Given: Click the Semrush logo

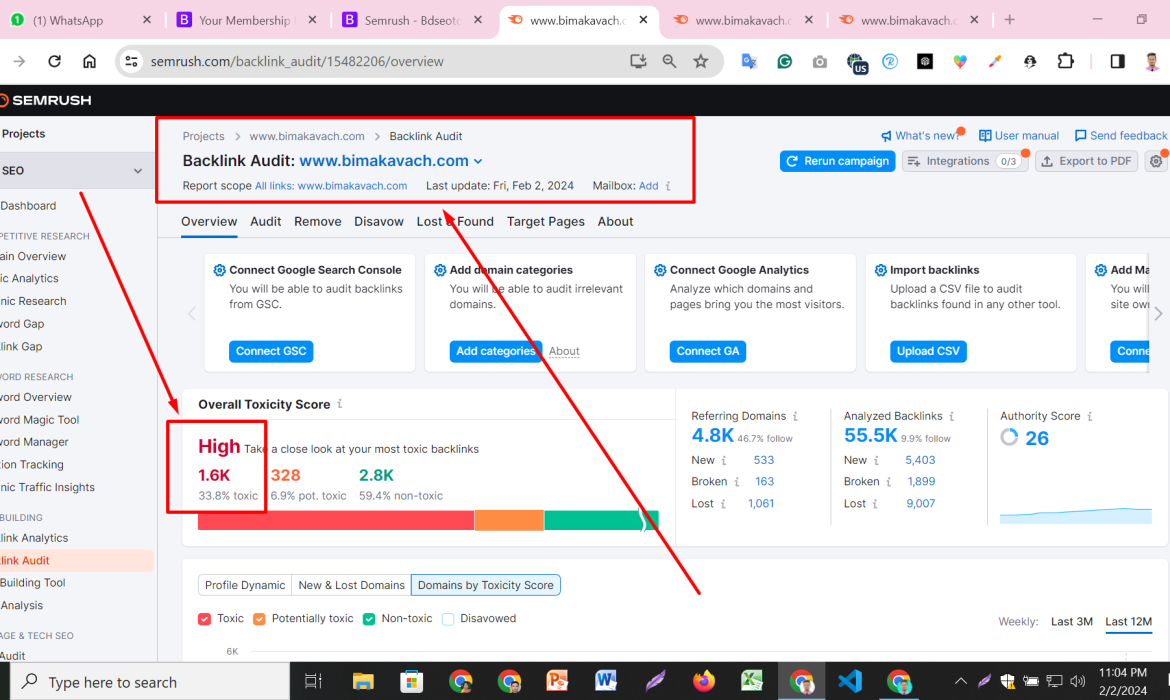Looking at the screenshot, I should 46,100.
